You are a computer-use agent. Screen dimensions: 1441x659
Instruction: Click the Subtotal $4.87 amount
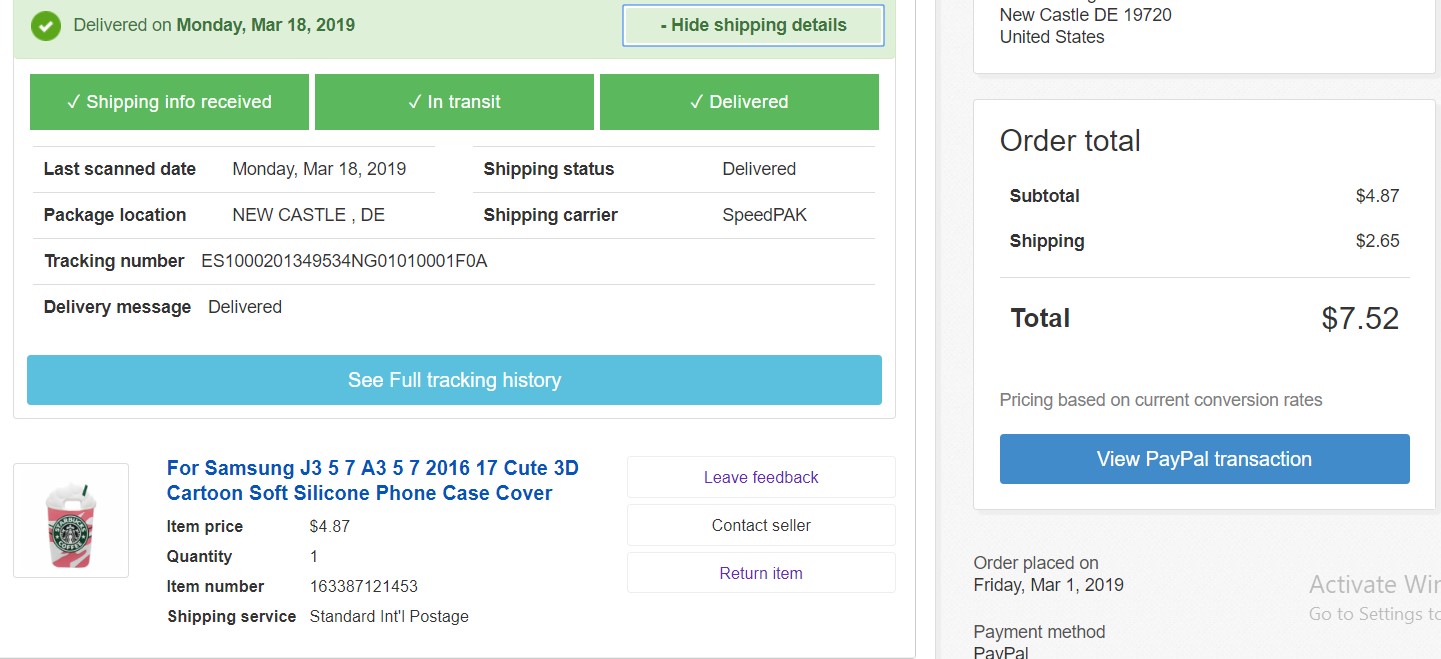1377,196
